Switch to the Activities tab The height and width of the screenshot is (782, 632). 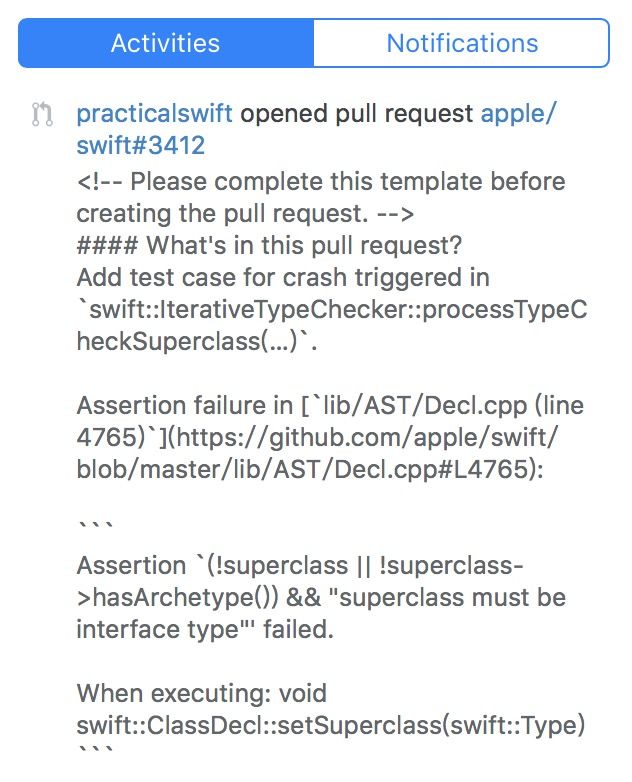(165, 44)
